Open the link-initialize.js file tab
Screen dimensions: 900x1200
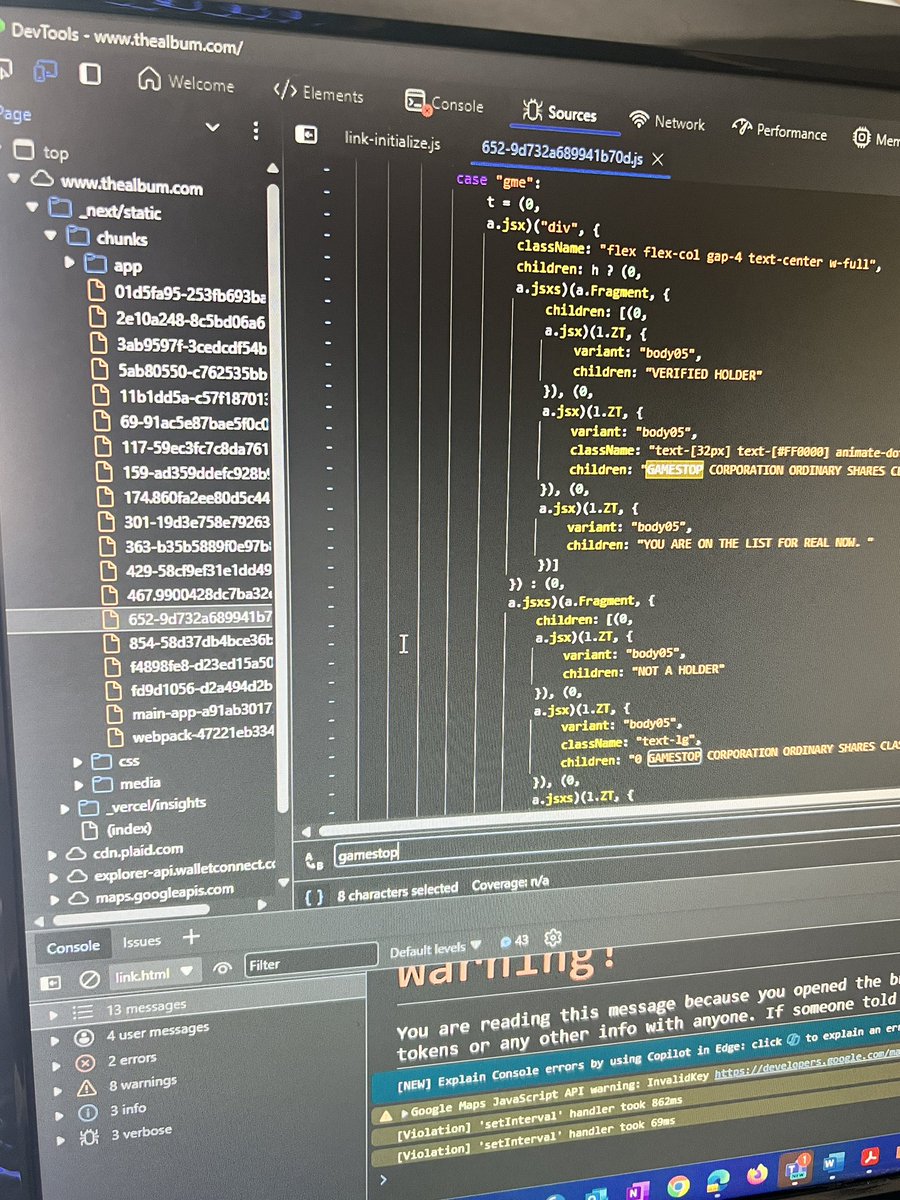click(x=392, y=142)
